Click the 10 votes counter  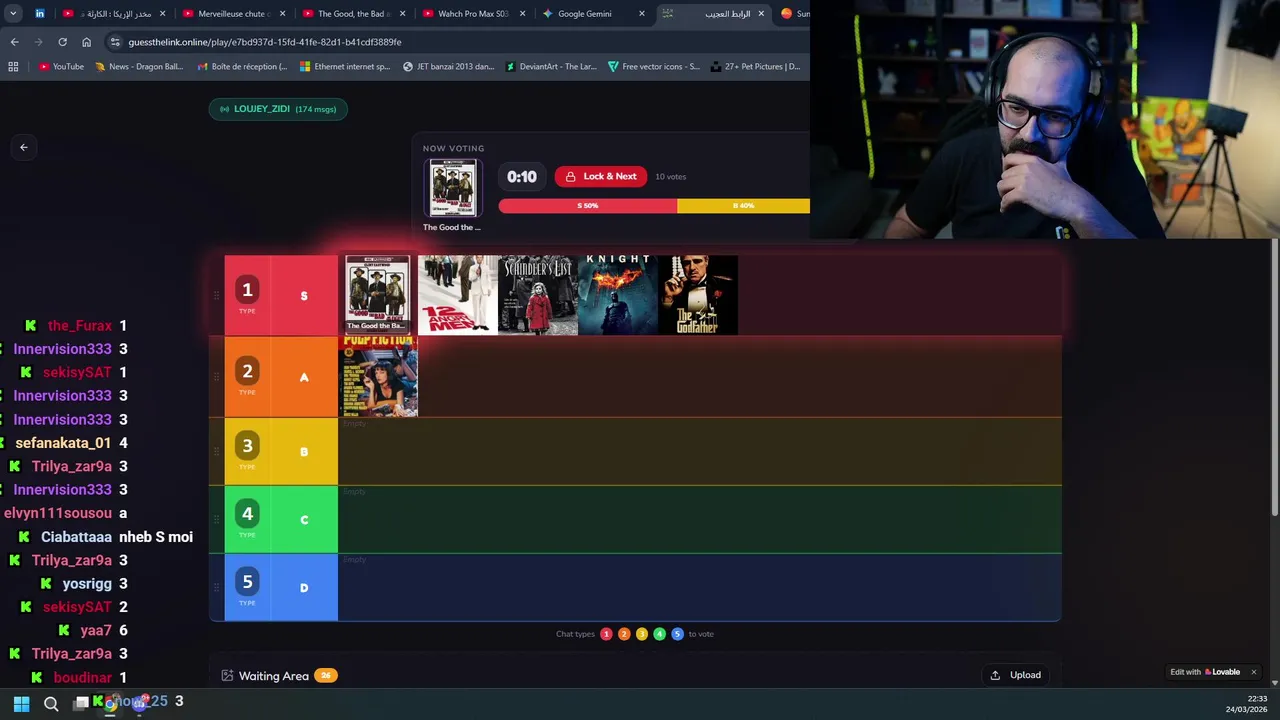coord(671,176)
